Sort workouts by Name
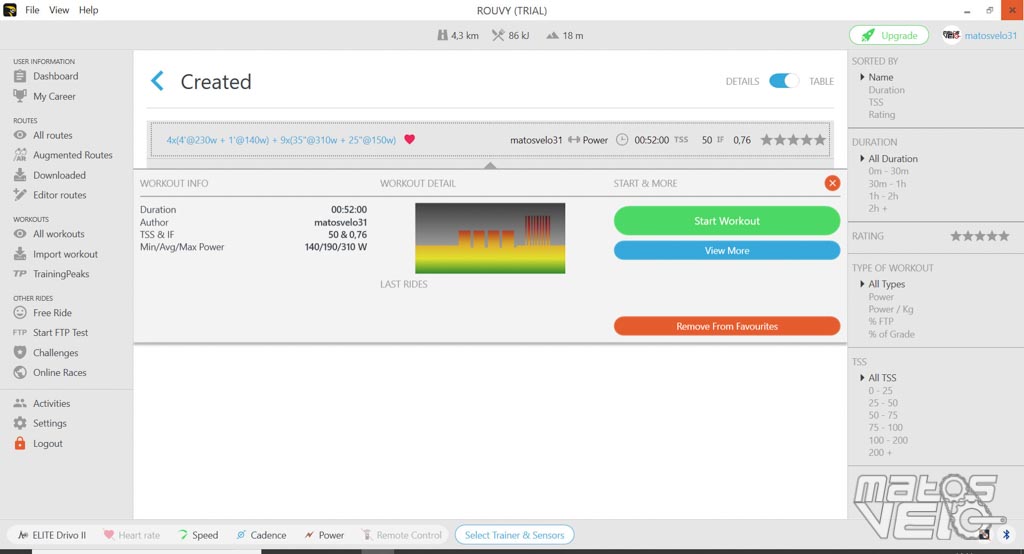The height and width of the screenshot is (554, 1024). [880, 77]
